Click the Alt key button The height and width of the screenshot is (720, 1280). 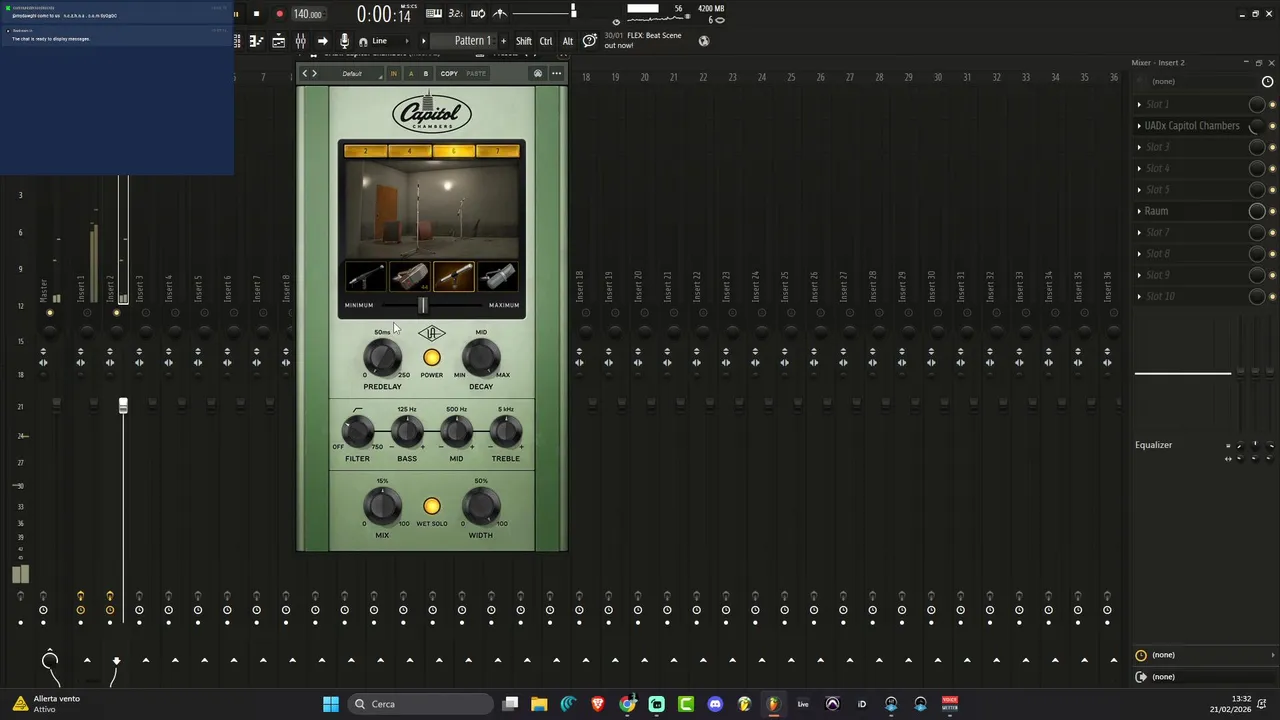(567, 41)
